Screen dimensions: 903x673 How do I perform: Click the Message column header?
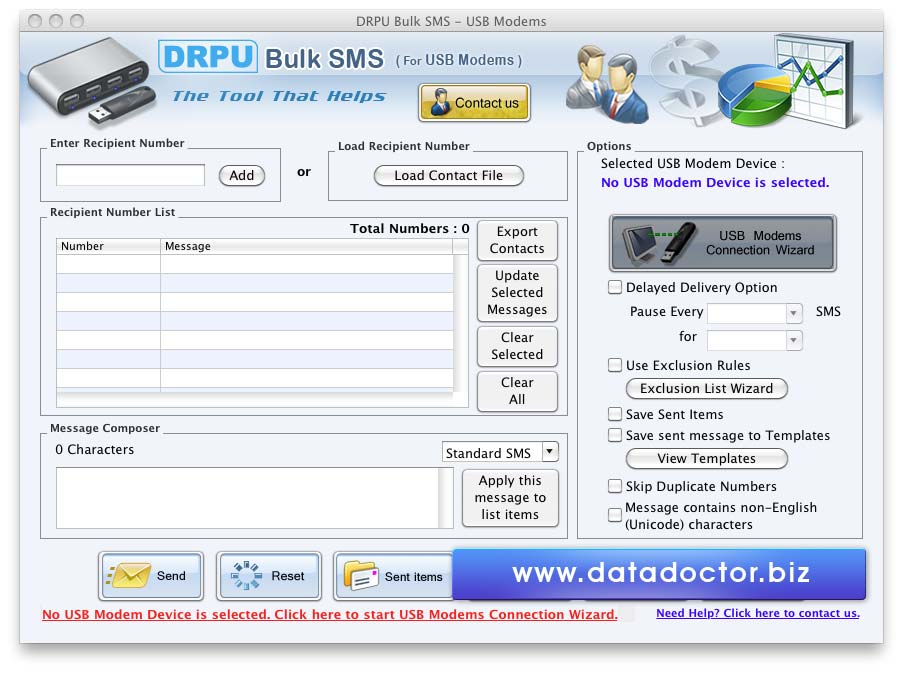[306, 246]
